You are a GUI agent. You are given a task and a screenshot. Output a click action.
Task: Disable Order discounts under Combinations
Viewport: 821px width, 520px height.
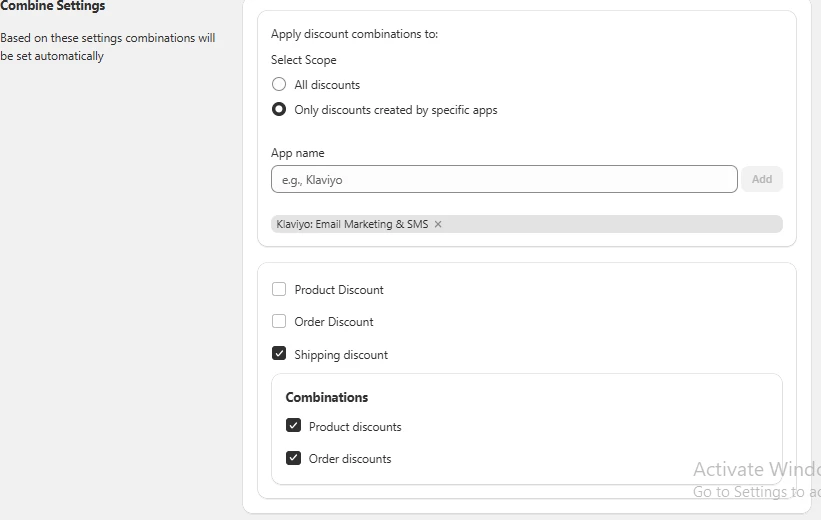click(x=294, y=458)
